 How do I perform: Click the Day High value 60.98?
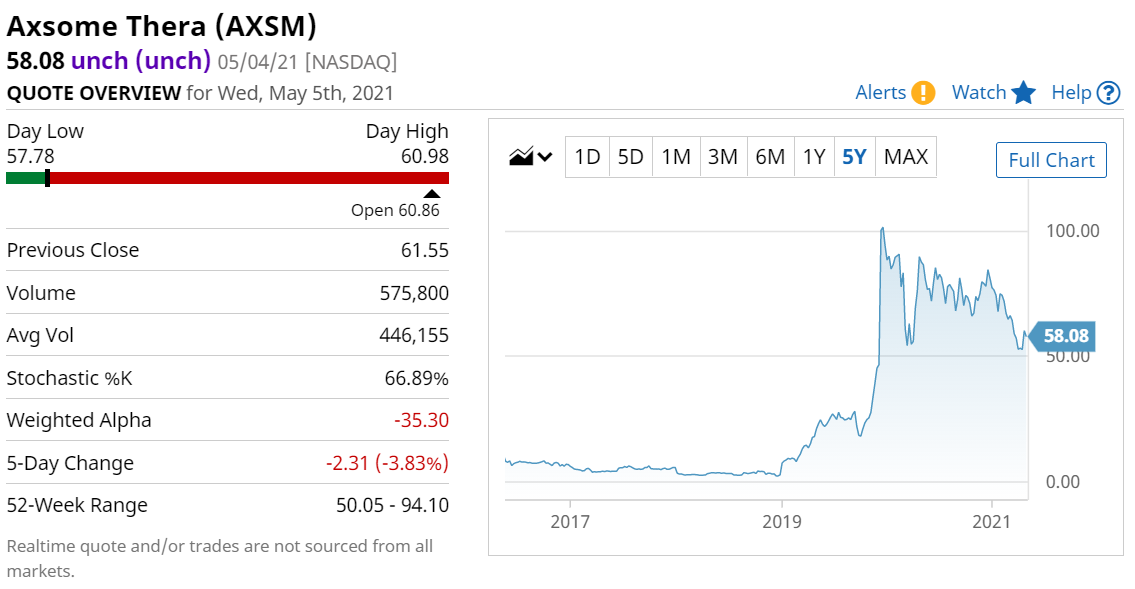point(425,156)
